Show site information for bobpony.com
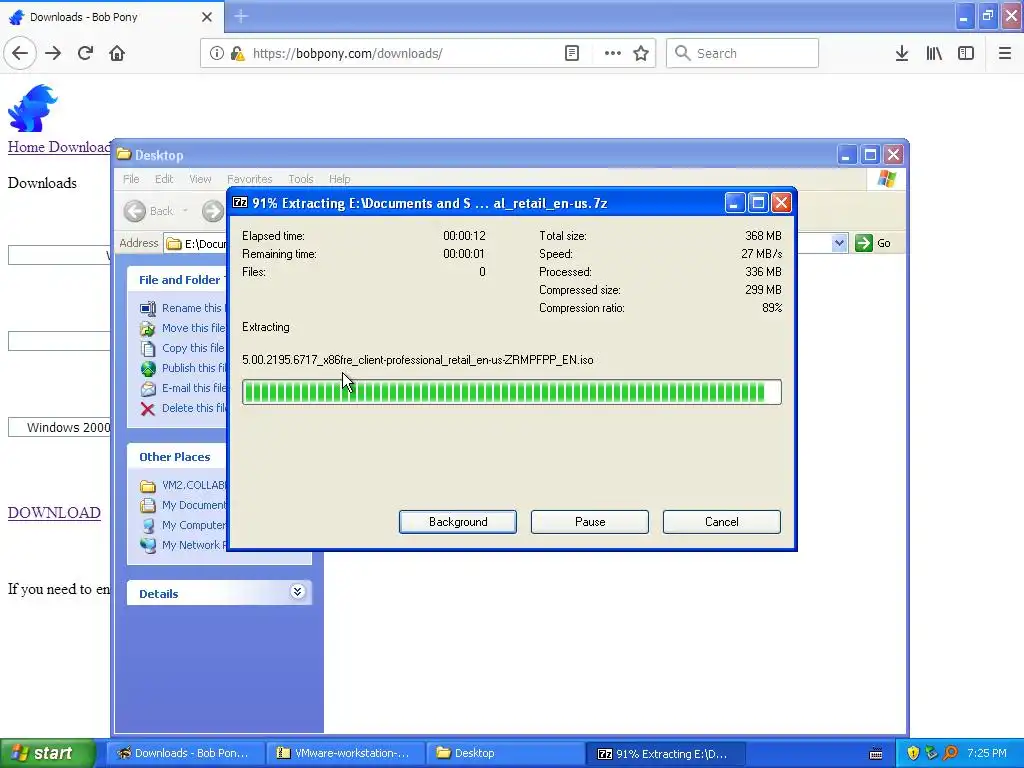 [217, 53]
